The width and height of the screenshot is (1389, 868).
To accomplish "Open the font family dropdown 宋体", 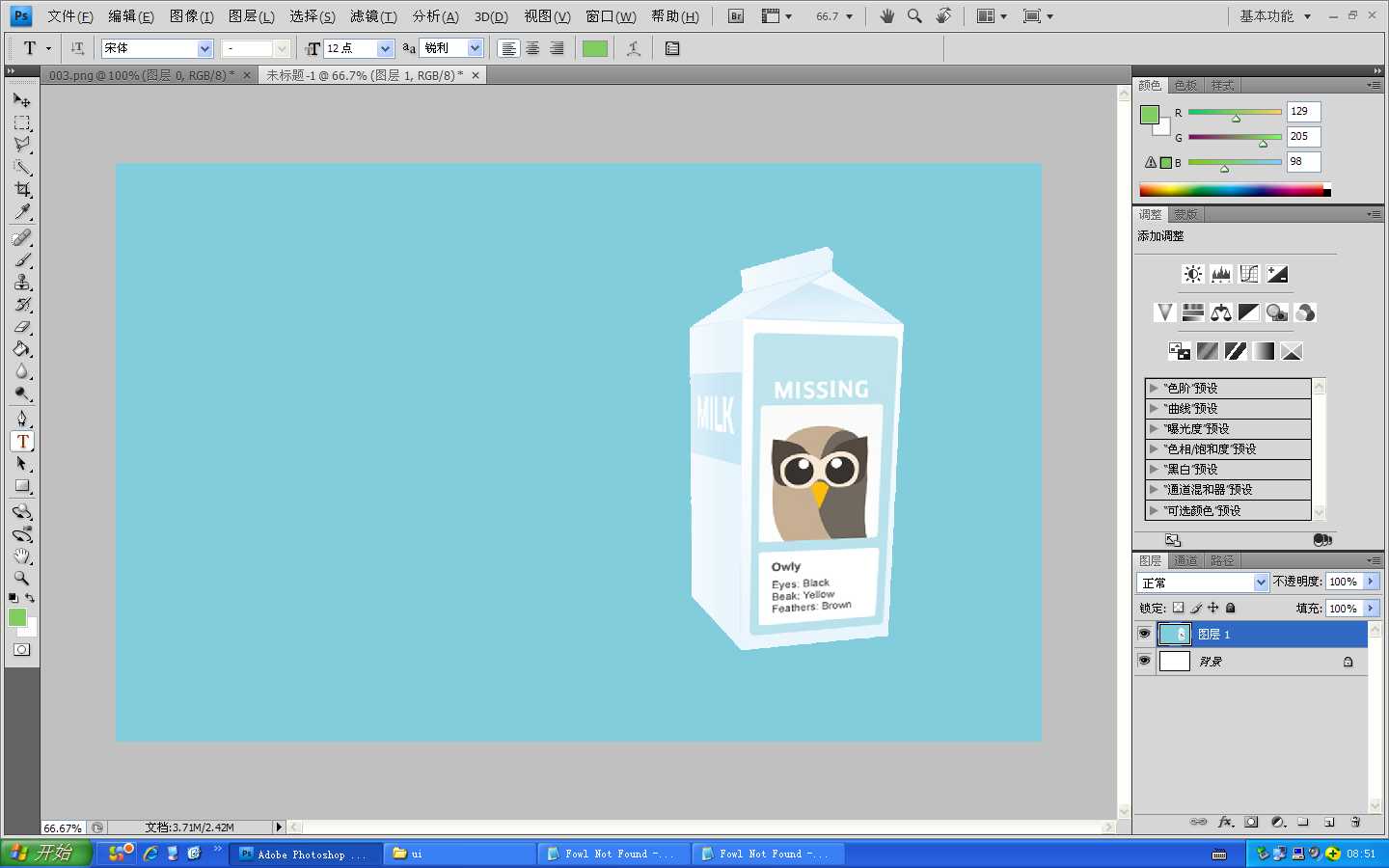I will pyautogui.click(x=204, y=48).
